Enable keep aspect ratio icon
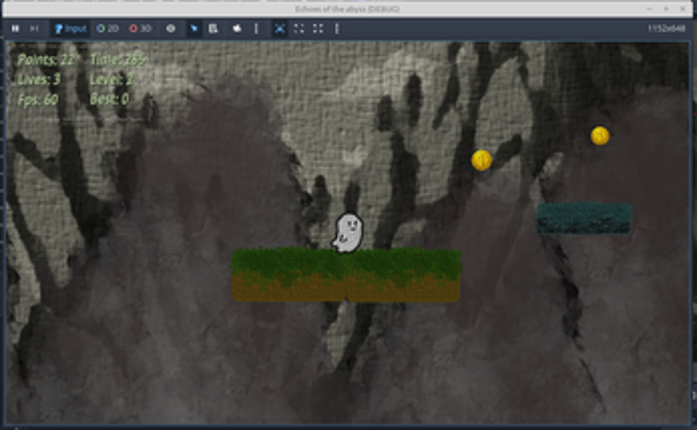697x430 pixels. [x=299, y=29]
